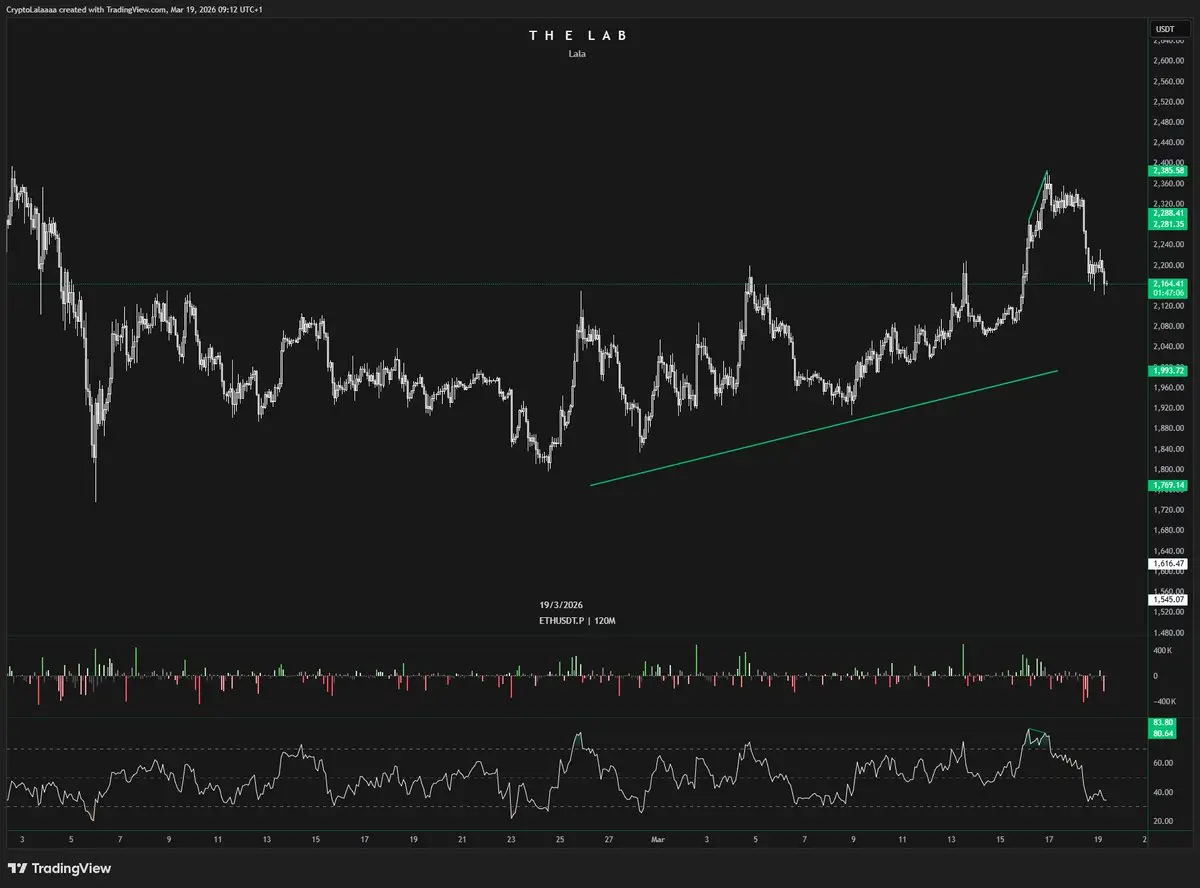Click the CryptoLalaaaa created with TradingView.com caption
1200x888 pixels.
tap(135, 9)
